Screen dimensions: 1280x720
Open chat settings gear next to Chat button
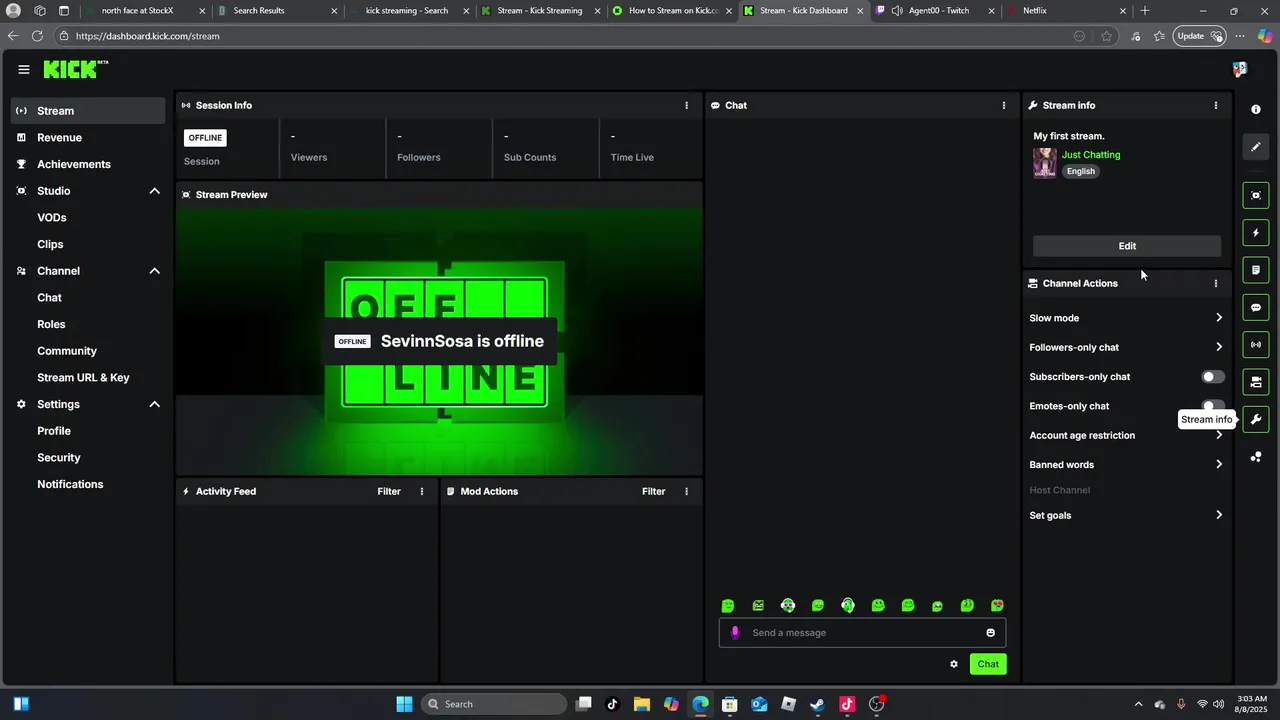(x=954, y=664)
